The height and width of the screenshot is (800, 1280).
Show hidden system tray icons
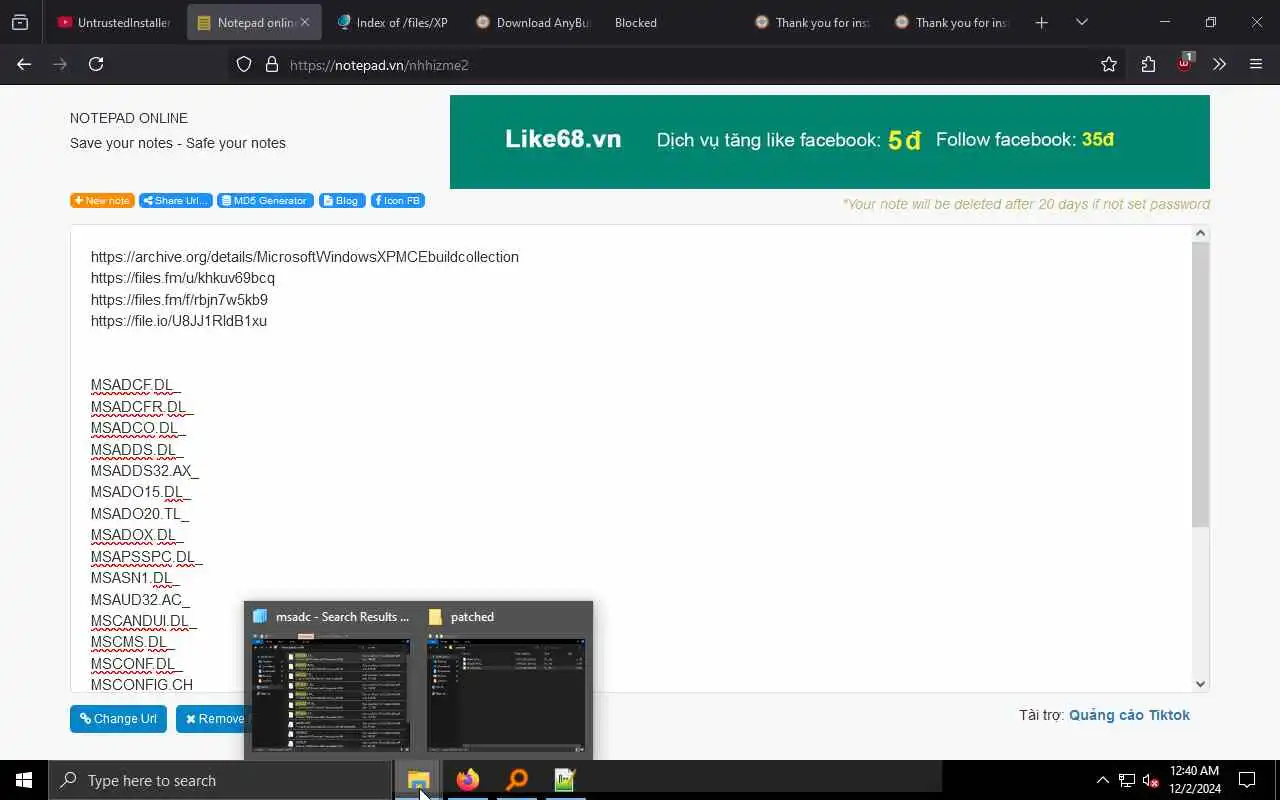point(1102,780)
